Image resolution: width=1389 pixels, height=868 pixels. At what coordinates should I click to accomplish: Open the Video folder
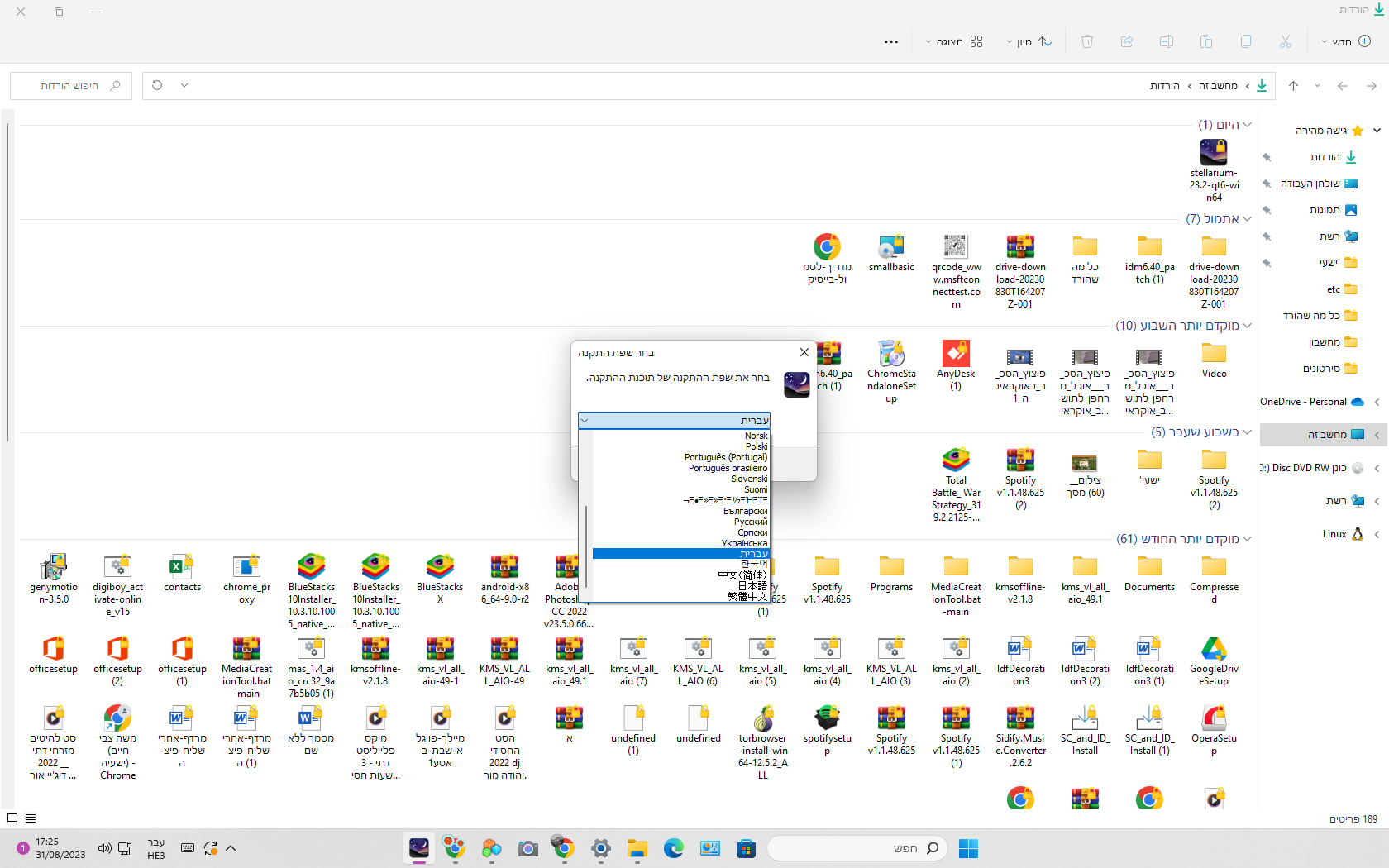[1214, 360]
